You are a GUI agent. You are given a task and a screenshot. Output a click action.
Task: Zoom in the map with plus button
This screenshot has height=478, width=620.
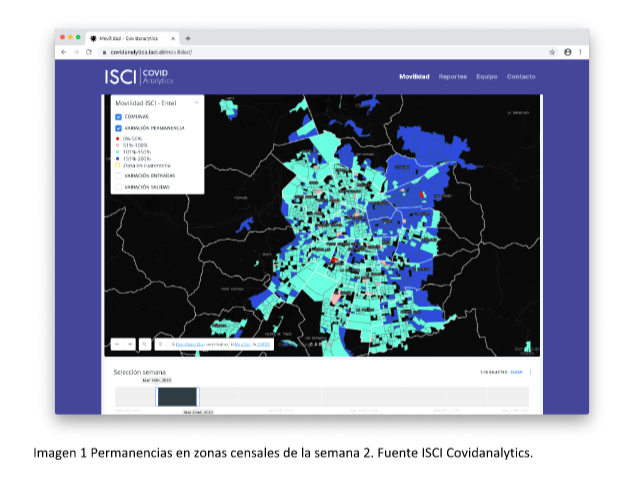(130, 344)
